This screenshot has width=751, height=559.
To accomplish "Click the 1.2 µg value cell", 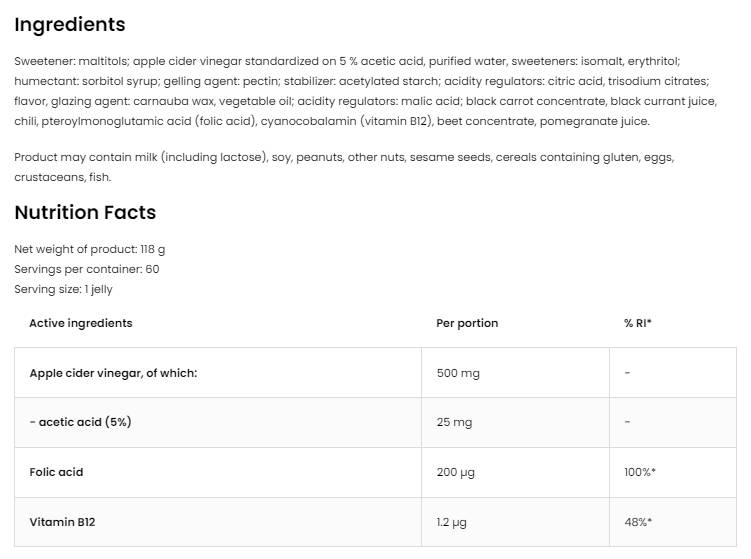I will pos(454,522).
